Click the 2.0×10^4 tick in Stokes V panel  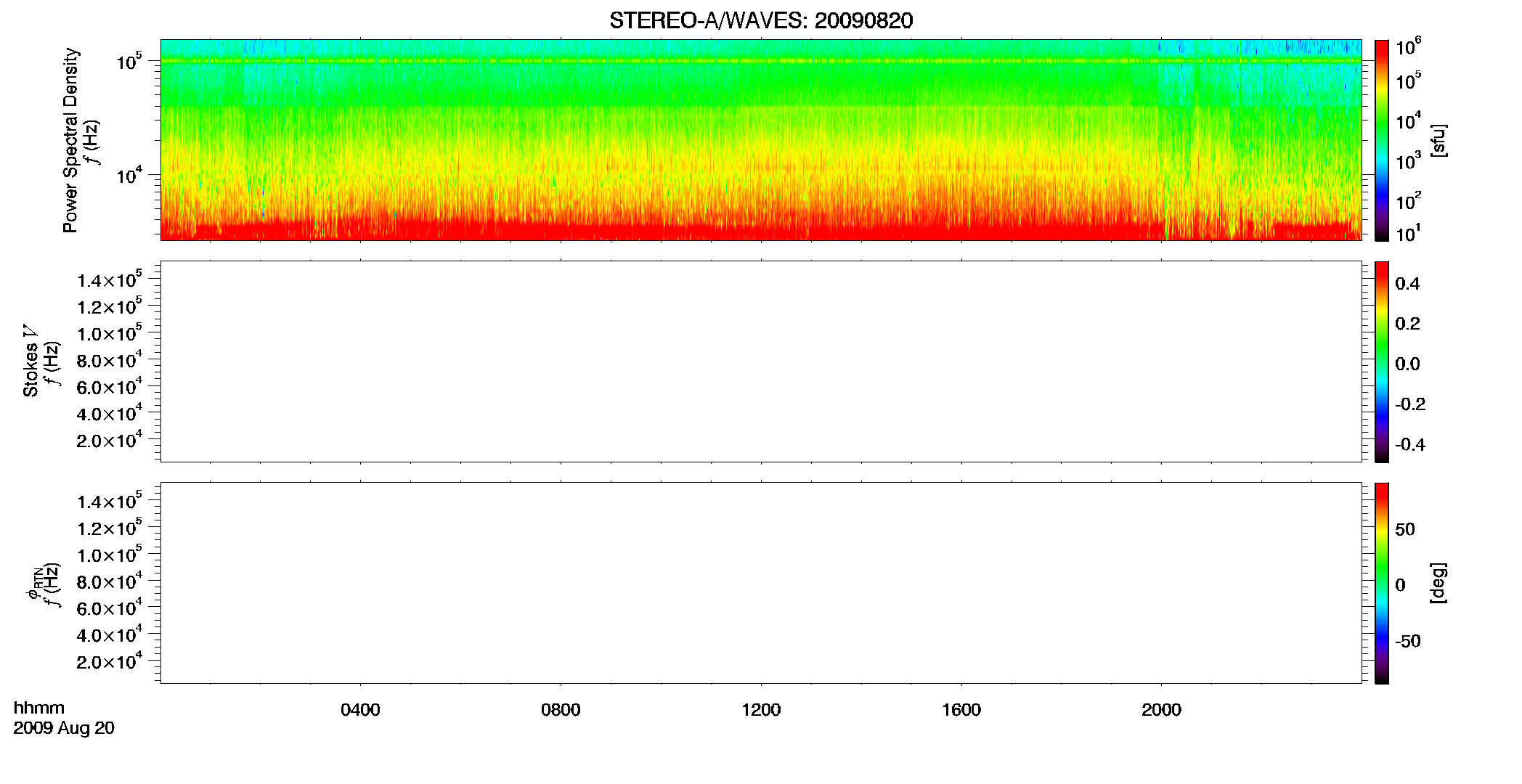pos(110,440)
